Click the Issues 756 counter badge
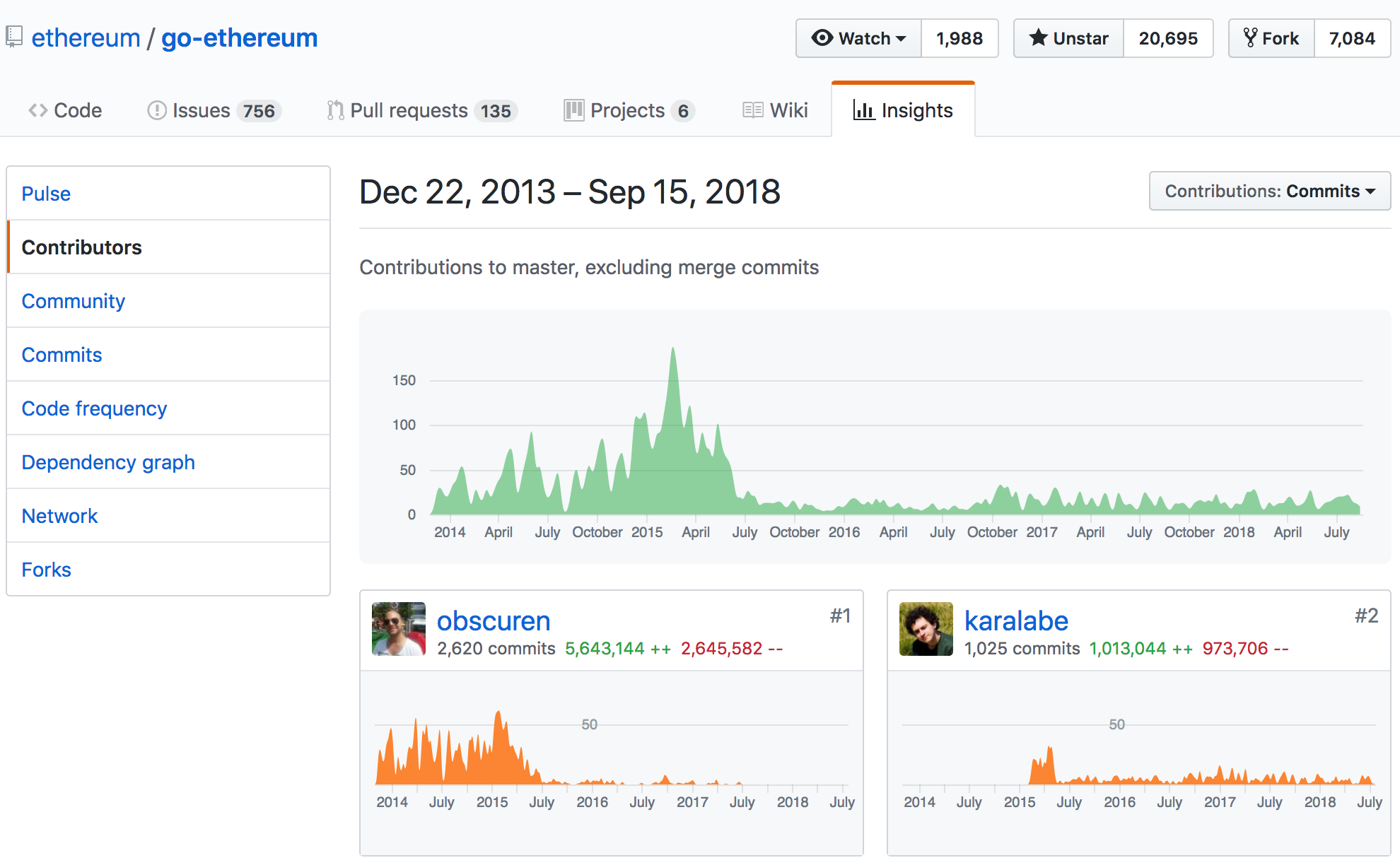The image size is (1400, 865). (259, 111)
